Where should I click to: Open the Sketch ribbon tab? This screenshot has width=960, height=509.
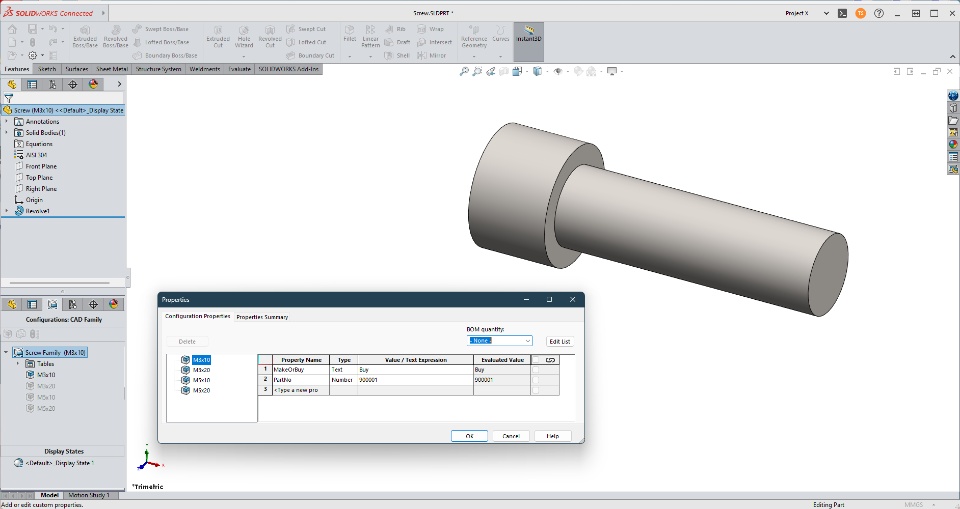click(47, 69)
